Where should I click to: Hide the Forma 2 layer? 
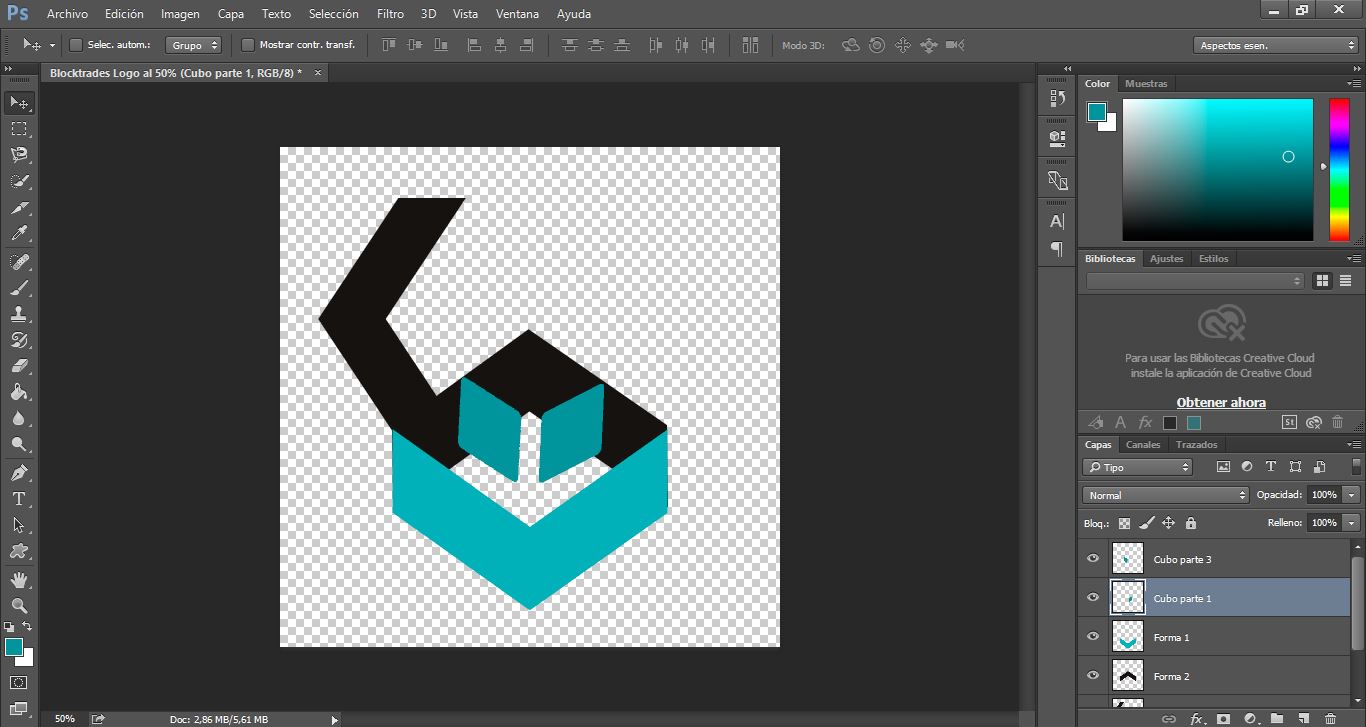pyautogui.click(x=1093, y=676)
